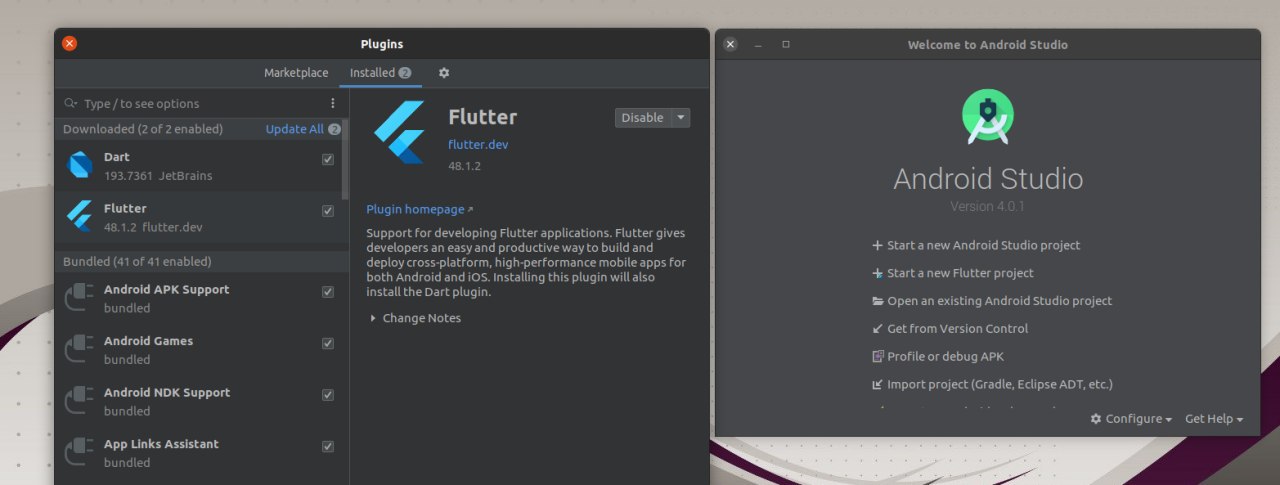The width and height of the screenshot is (1280, 485).
Task: Open the flutter.dev link
Action: coord(478,144)
